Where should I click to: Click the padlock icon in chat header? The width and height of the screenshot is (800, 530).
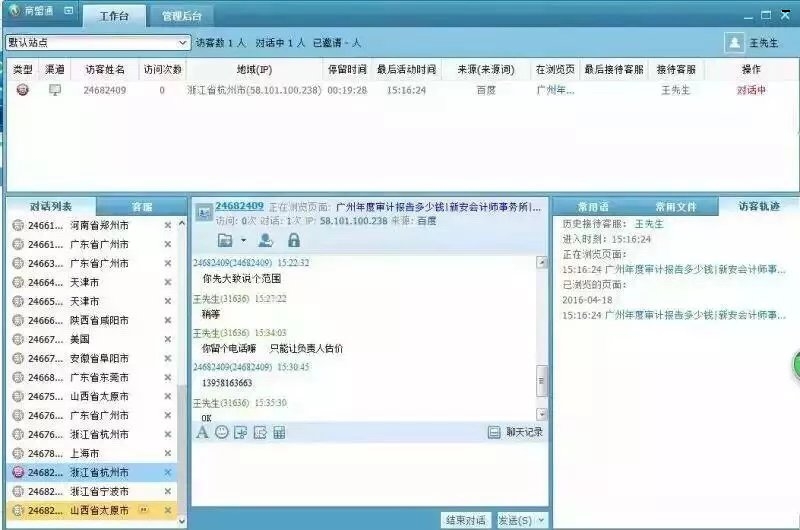point(294,240)
